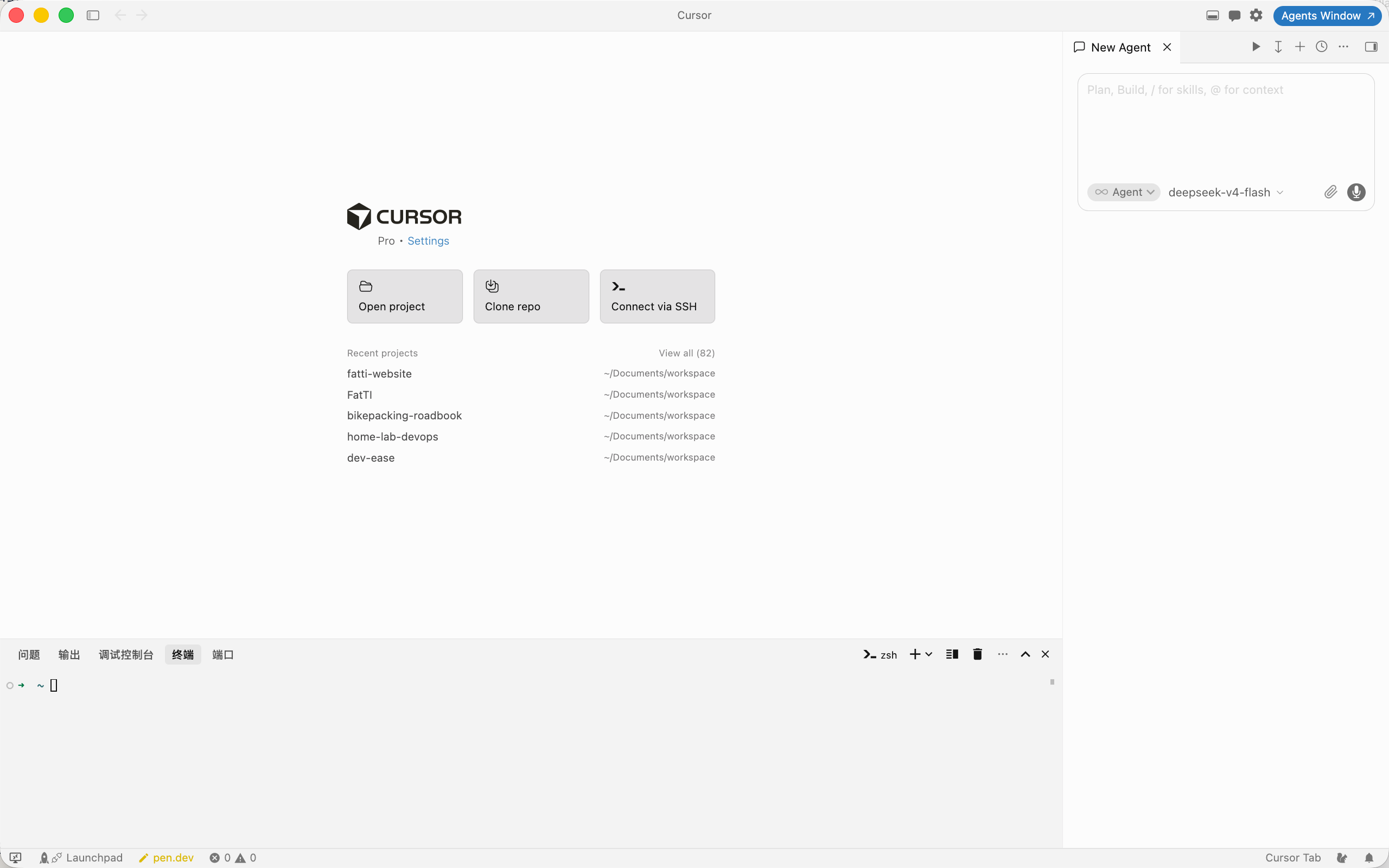Close the New Agent tab
The width and height of the screenshot is (1389, 868).
coord(1167,47)
